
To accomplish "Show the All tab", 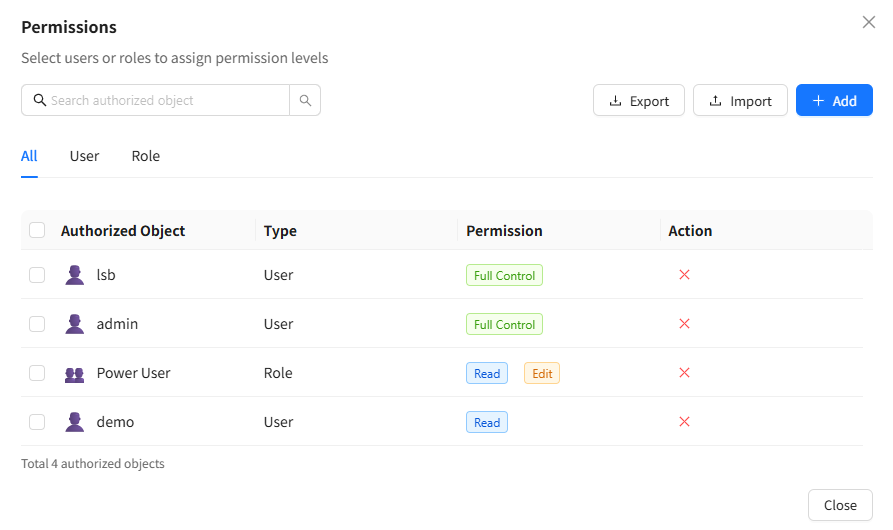I will [x=29, y=156].
